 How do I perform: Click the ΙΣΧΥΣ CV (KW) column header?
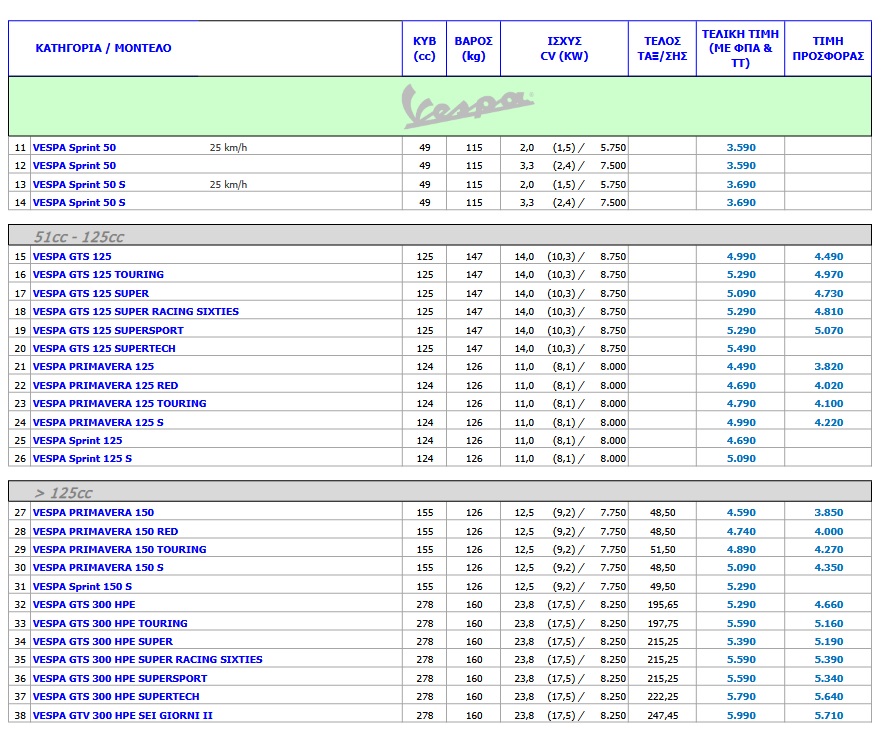564,48
